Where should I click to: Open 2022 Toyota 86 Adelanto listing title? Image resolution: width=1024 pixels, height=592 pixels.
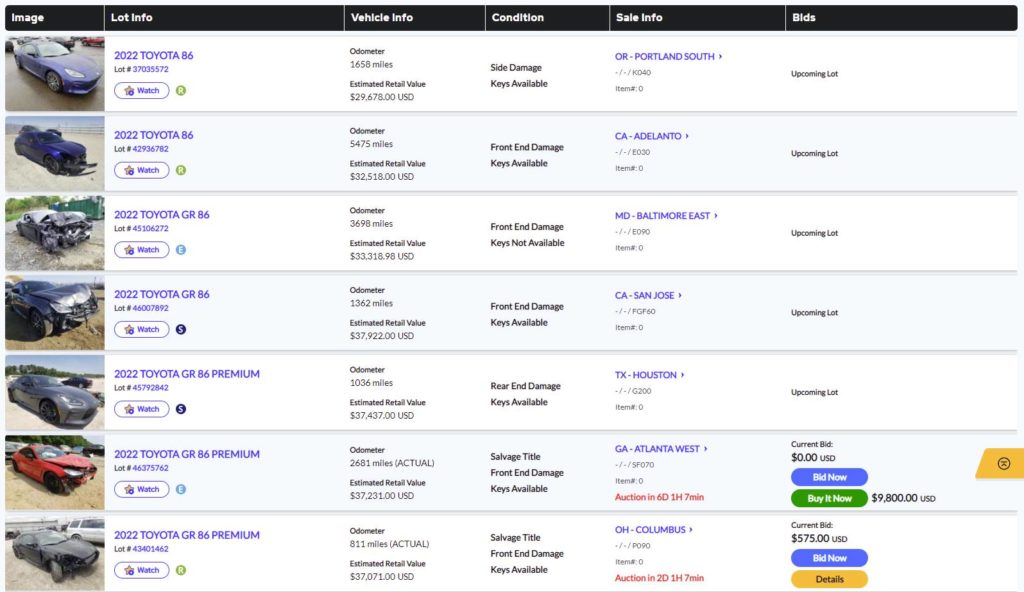(x=153, y=135)
